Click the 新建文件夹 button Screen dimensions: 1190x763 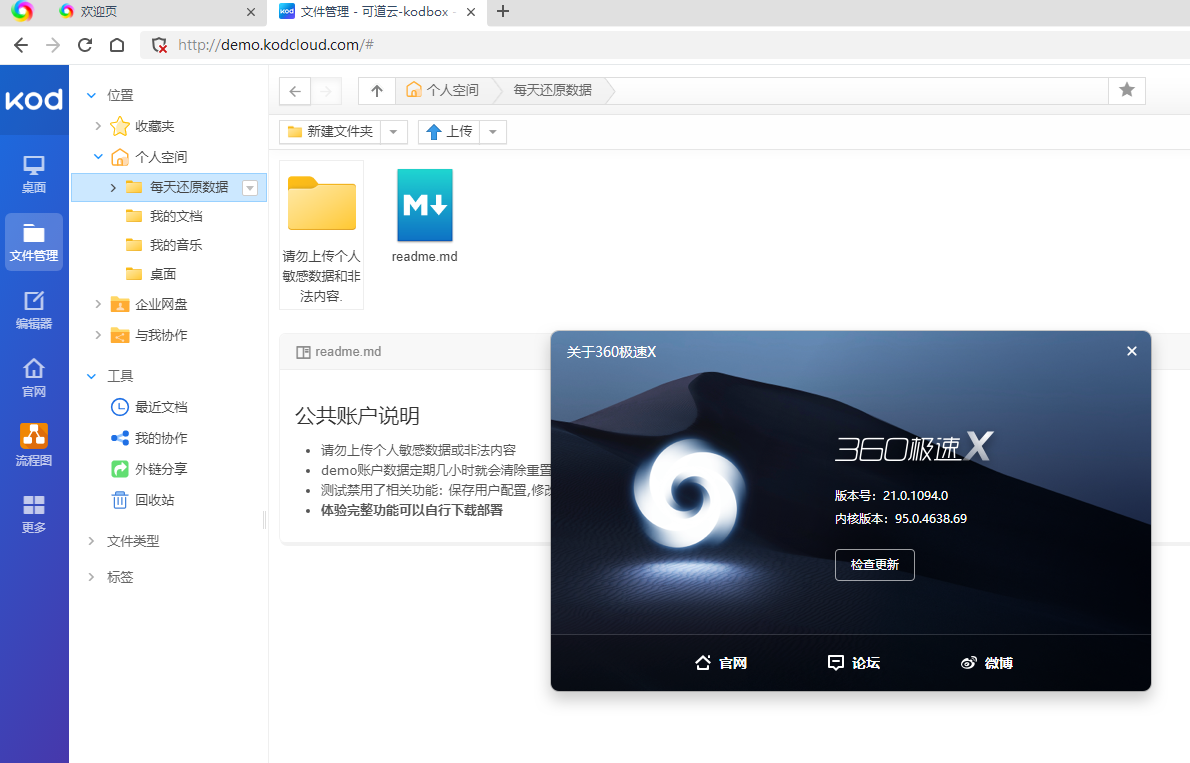(x=331, y=132)
